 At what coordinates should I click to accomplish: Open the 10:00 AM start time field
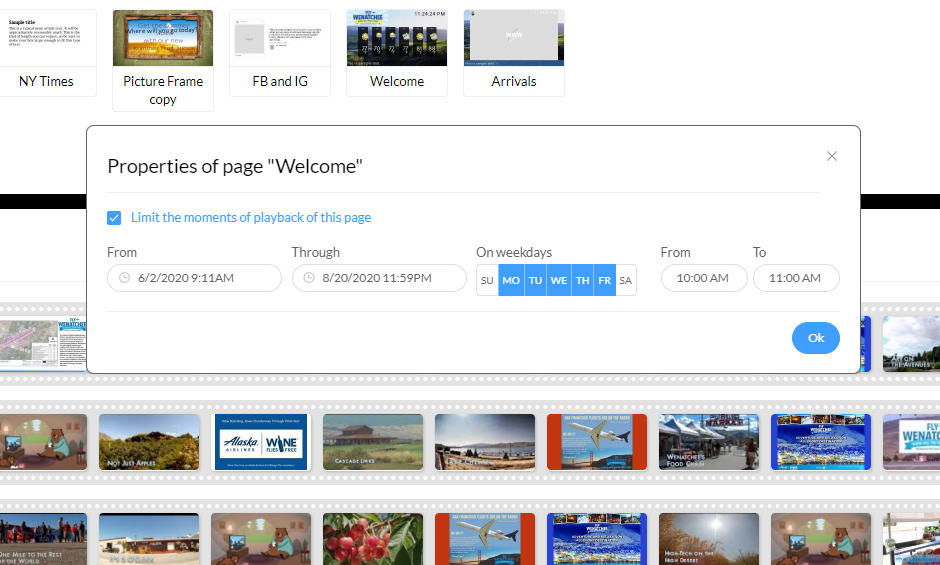pyautogui.click(x=704, y=278)
